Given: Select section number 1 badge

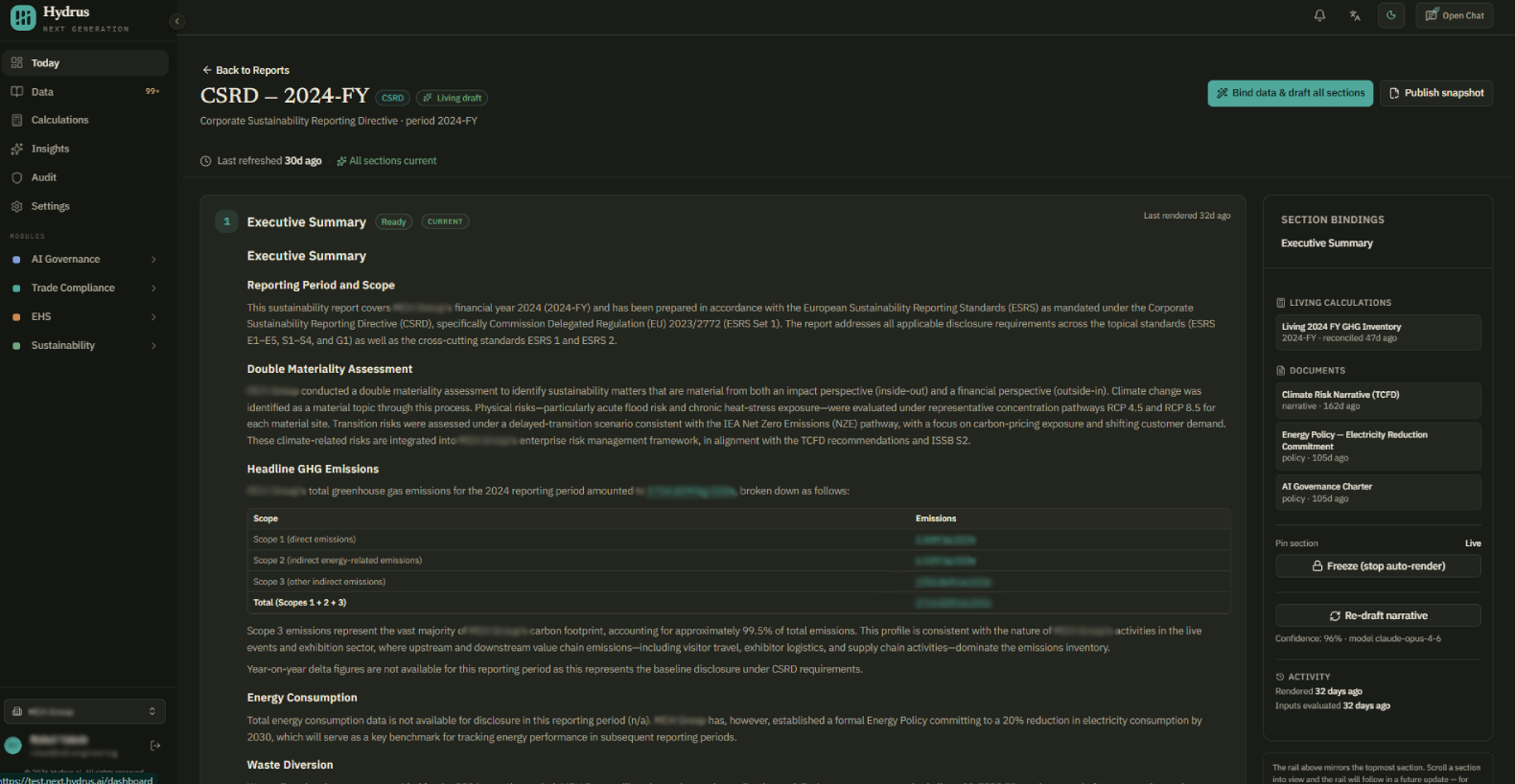Looking at the screenshot, I should click(x=227, y=221).
